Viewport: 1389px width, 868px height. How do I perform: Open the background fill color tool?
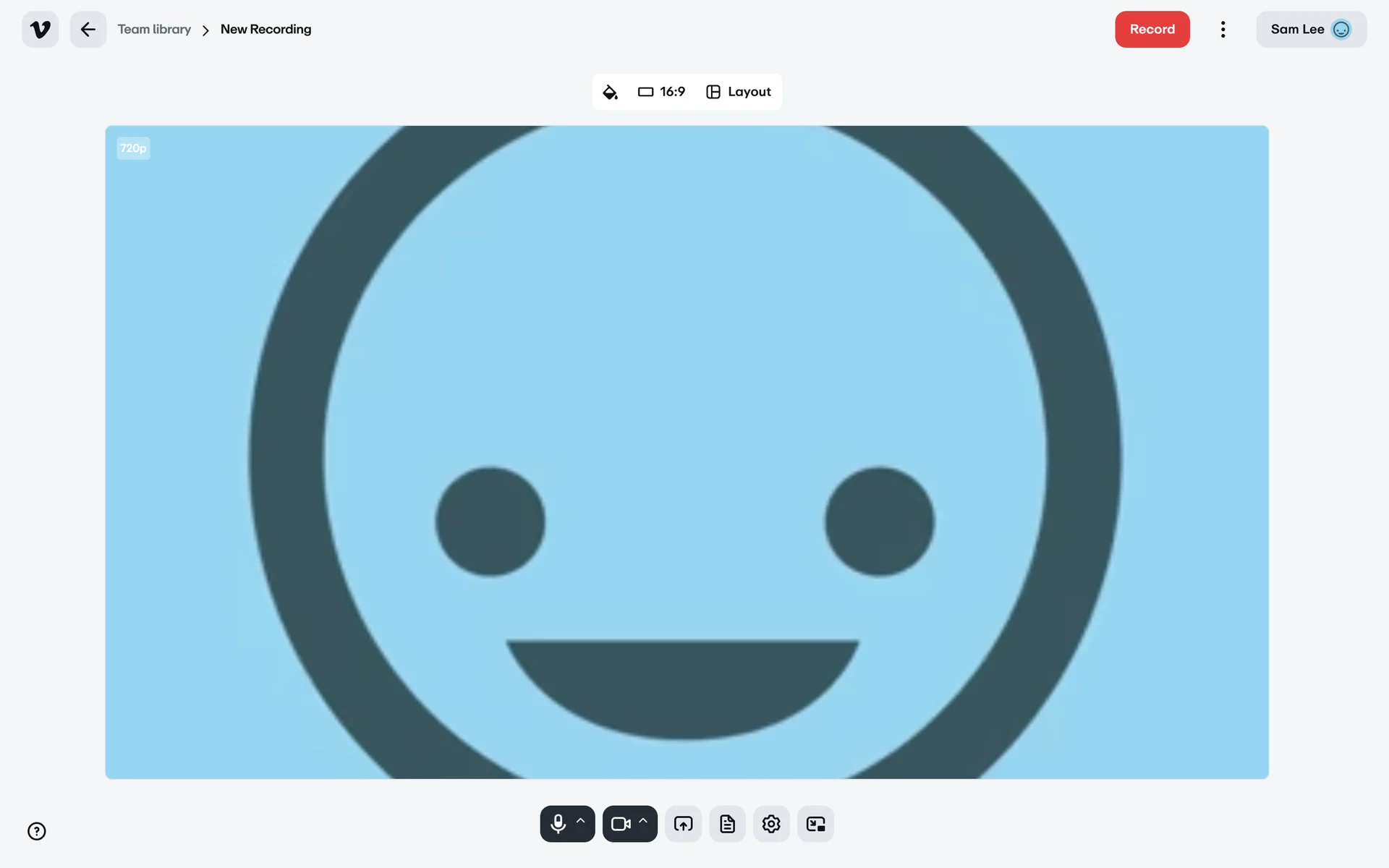pyautogui.click(x=610, y=92)
